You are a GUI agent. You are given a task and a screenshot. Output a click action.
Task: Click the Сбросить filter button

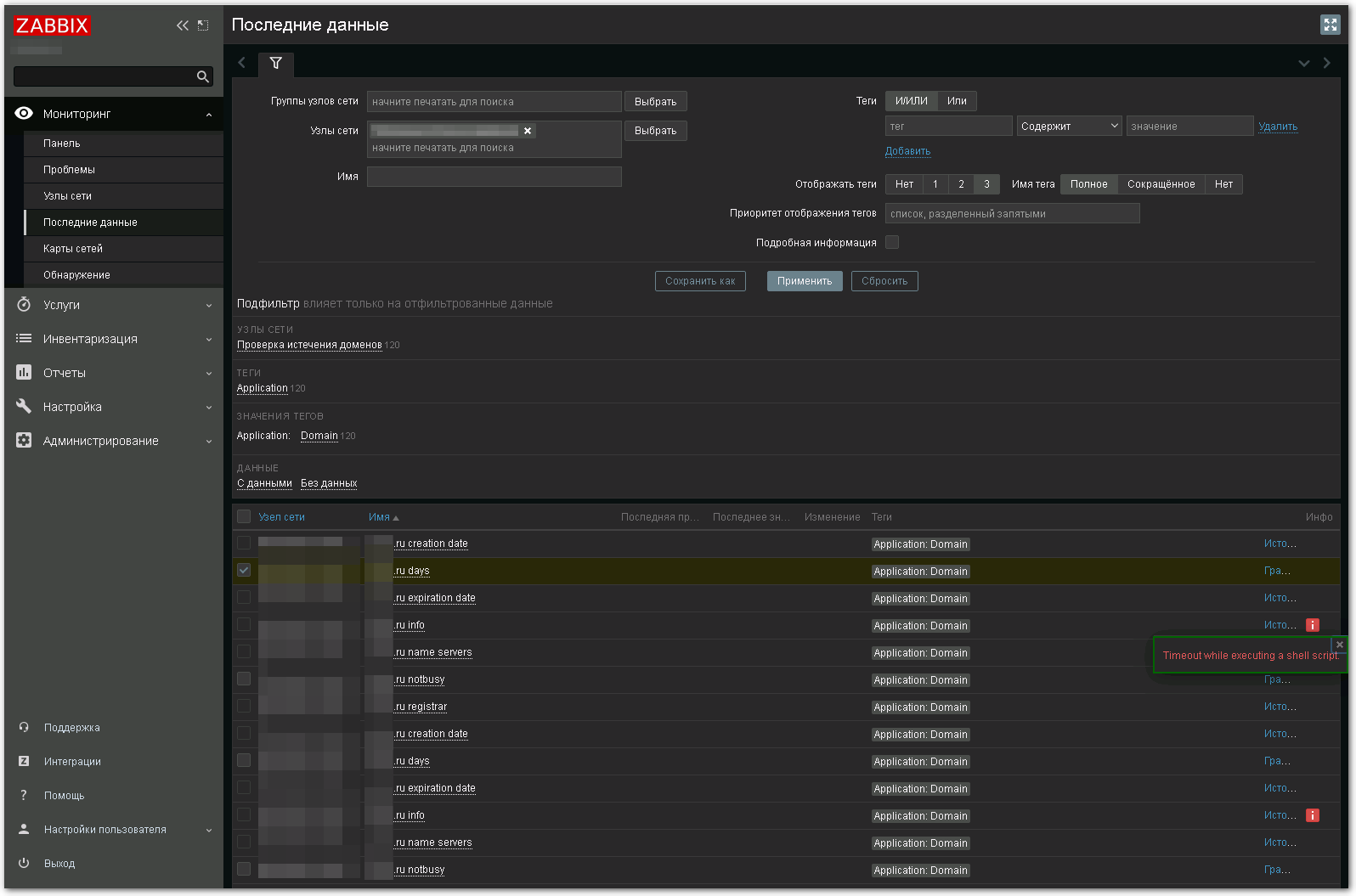pos(884,281)
